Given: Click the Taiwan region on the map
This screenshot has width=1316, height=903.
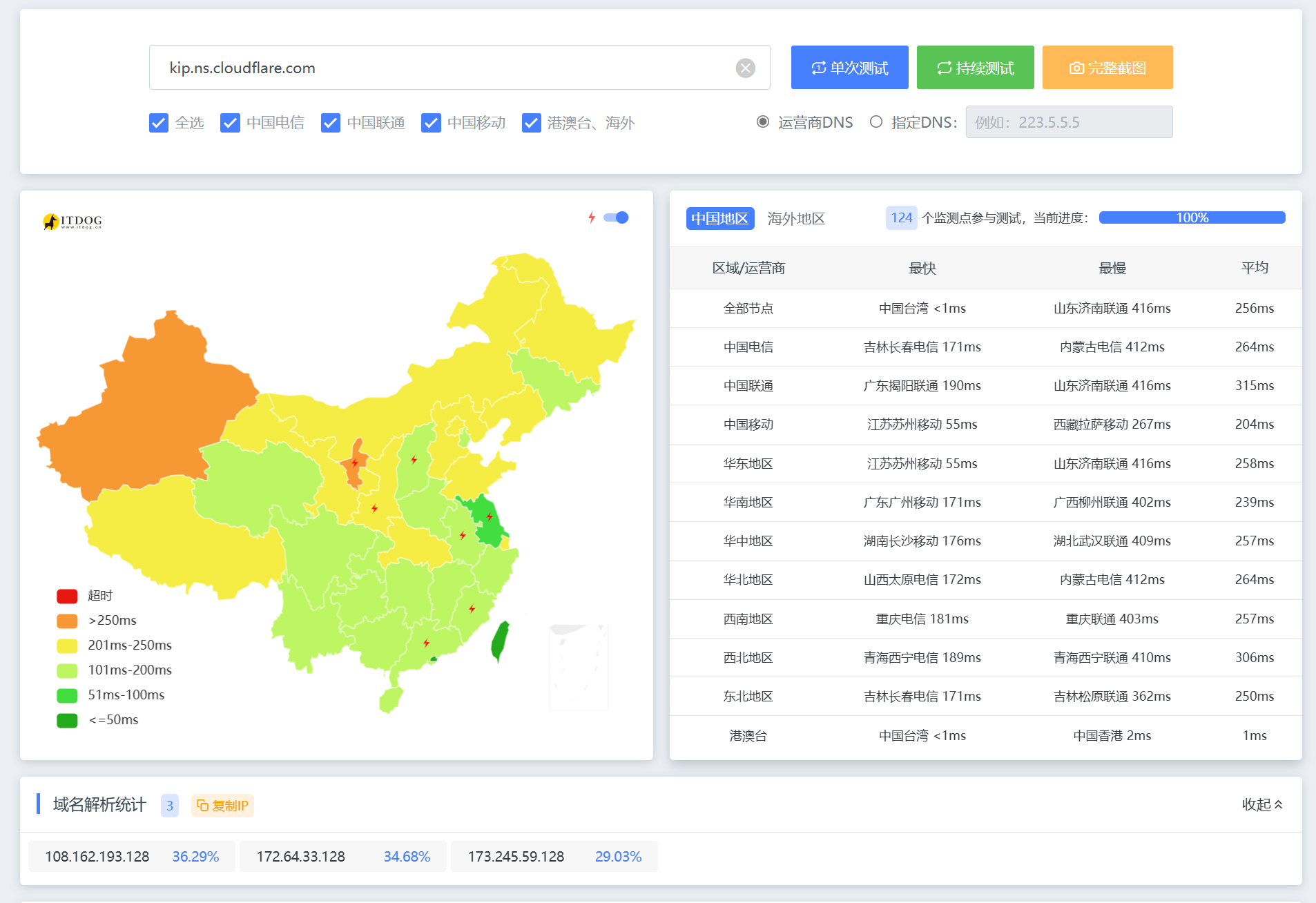Looking at the screenshot, I should [501, 641].
